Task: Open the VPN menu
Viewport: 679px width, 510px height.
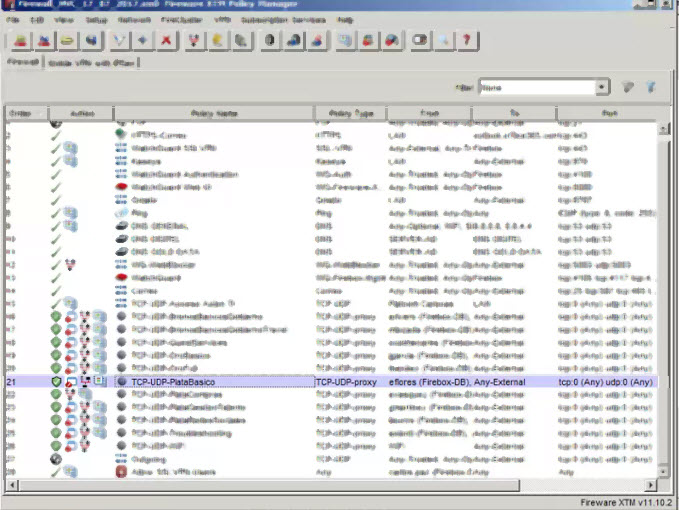Action: (222, 20)
